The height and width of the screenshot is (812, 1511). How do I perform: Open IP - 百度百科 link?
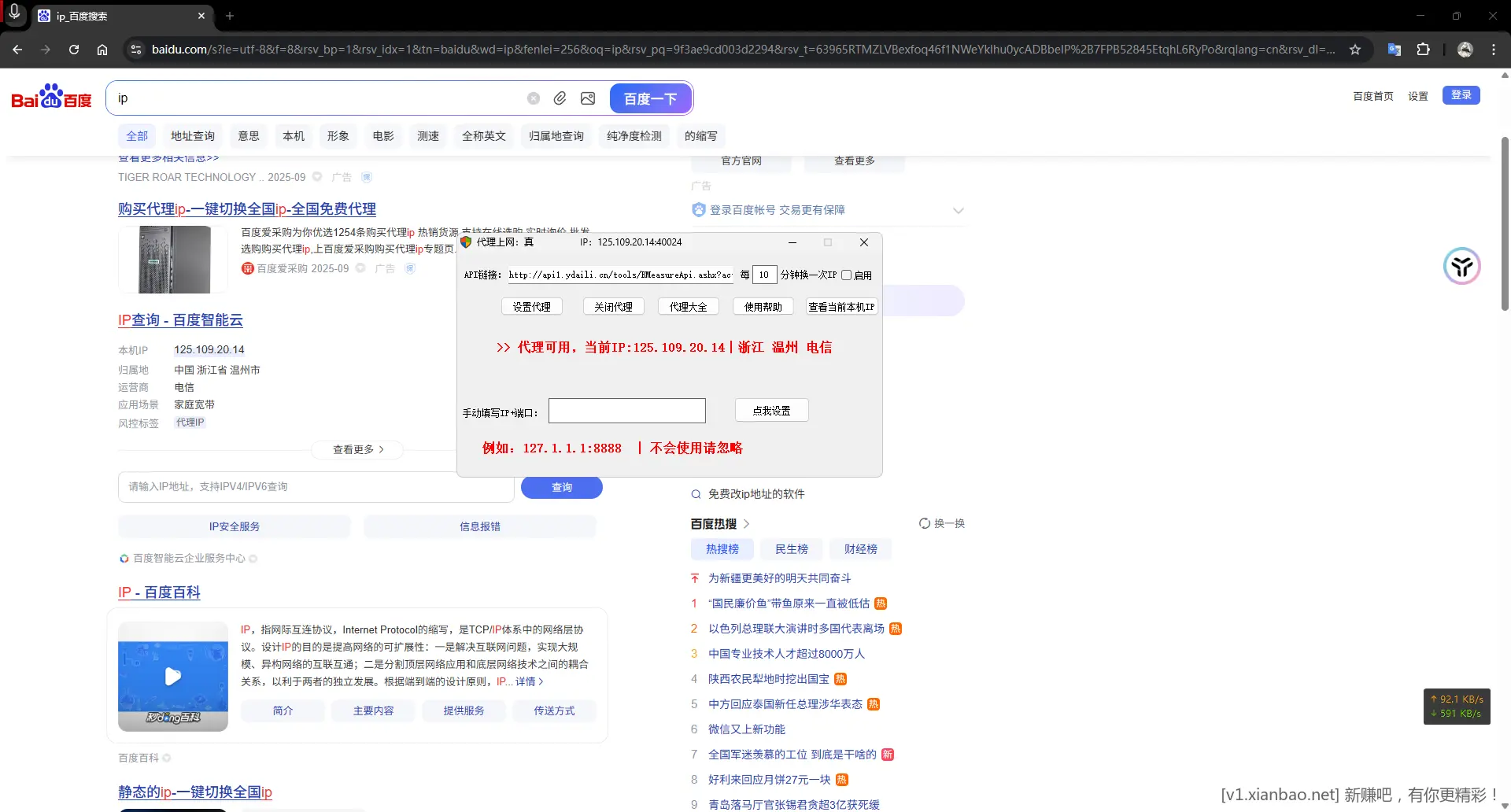click(159, 592)
